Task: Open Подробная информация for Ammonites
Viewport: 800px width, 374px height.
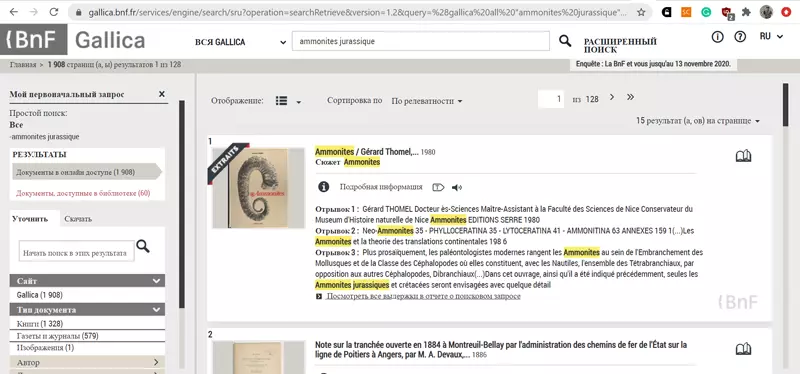Action: click(x=381, y=187)
